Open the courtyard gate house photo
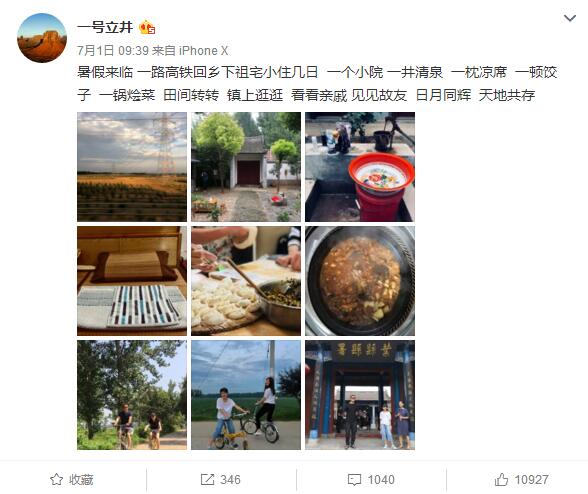 tap(246, 167)
